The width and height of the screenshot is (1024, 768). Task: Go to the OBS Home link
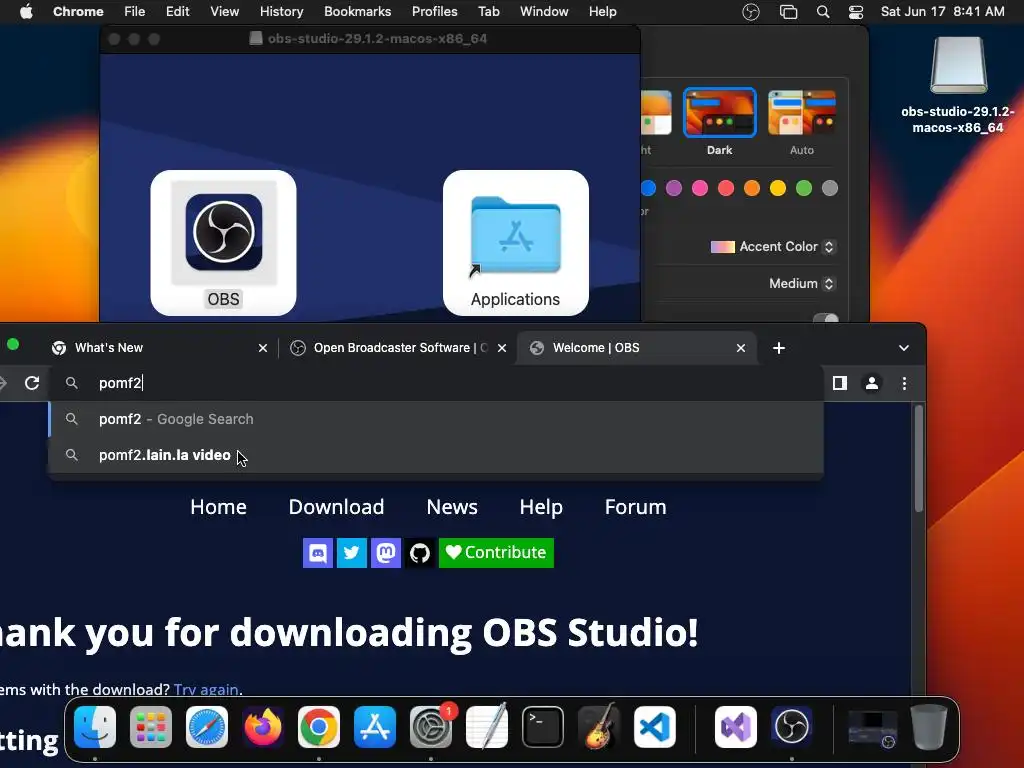tap(219, 507)
